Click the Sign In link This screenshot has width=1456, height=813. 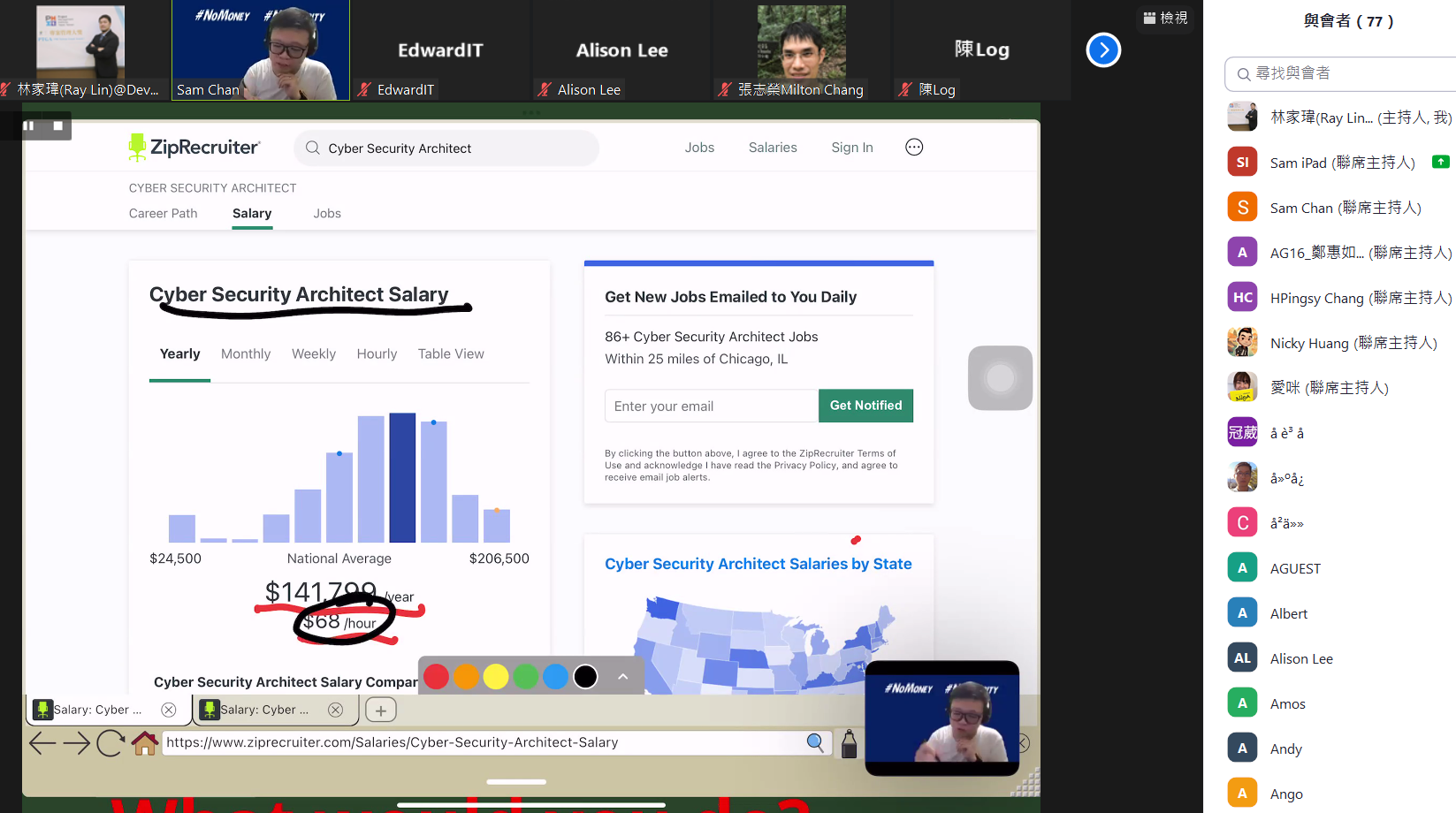click(x=851, y=148)
